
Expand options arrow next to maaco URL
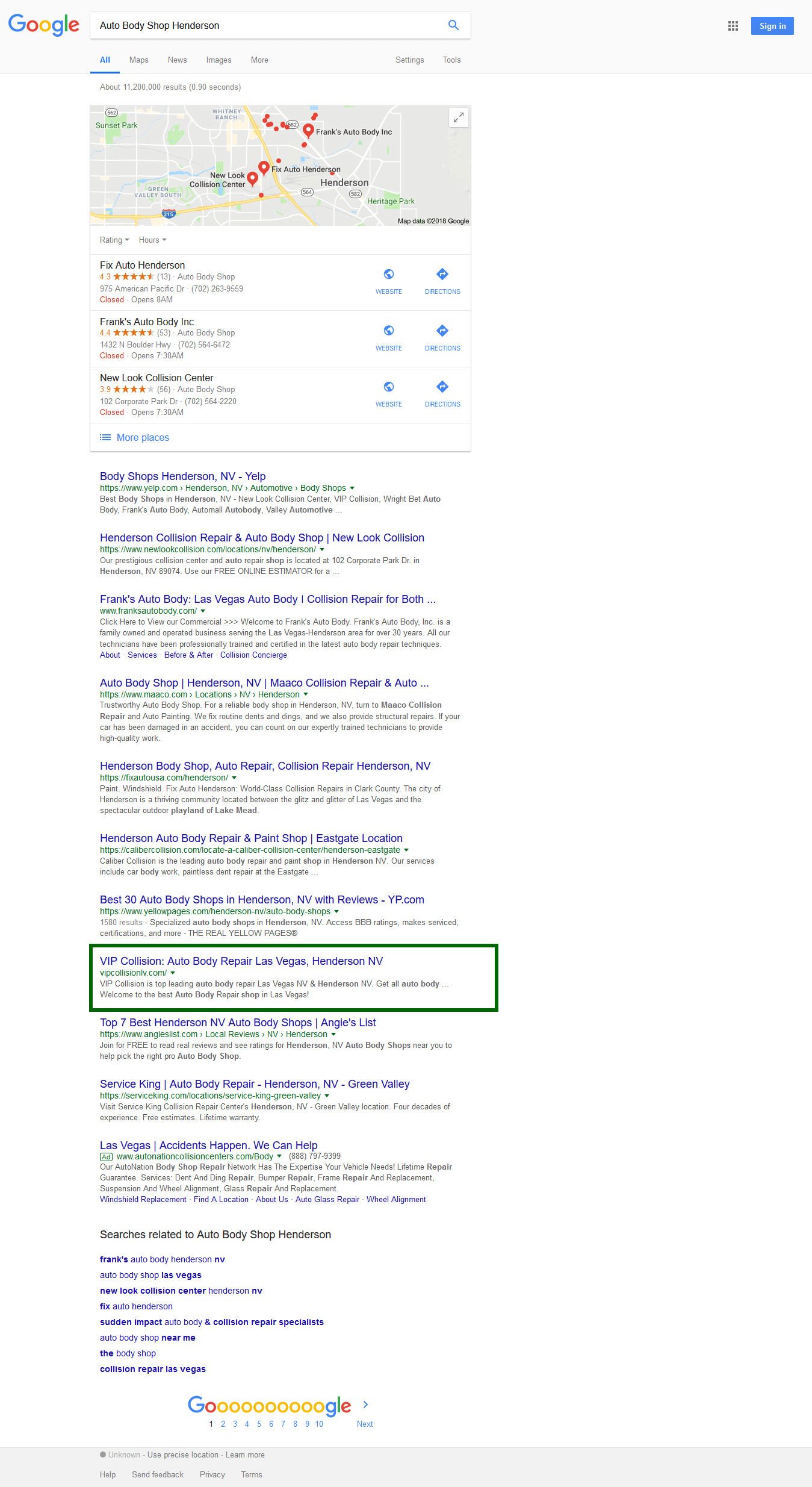(x=306, y=695)
